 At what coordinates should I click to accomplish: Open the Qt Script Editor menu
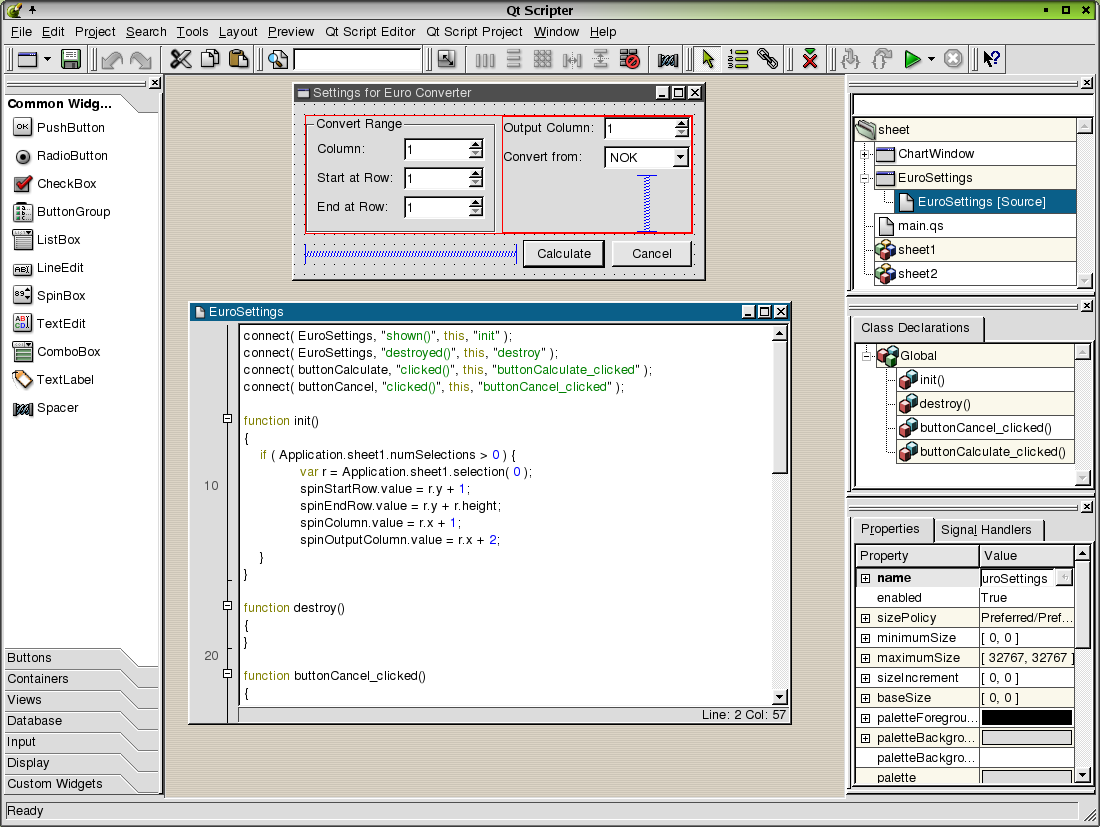coord(370,32)
